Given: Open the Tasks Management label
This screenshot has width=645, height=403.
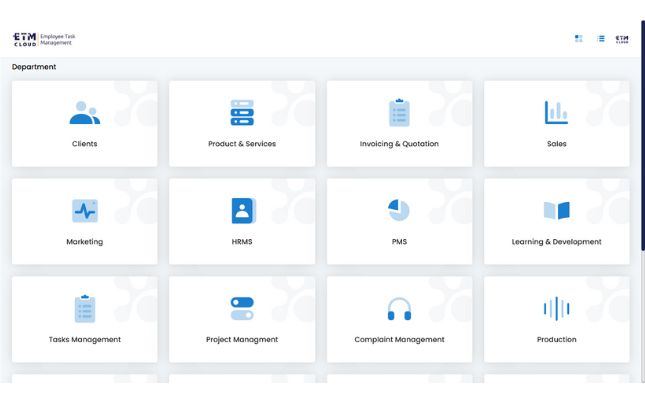Looking at the screenshot, I should coord(85,340).
